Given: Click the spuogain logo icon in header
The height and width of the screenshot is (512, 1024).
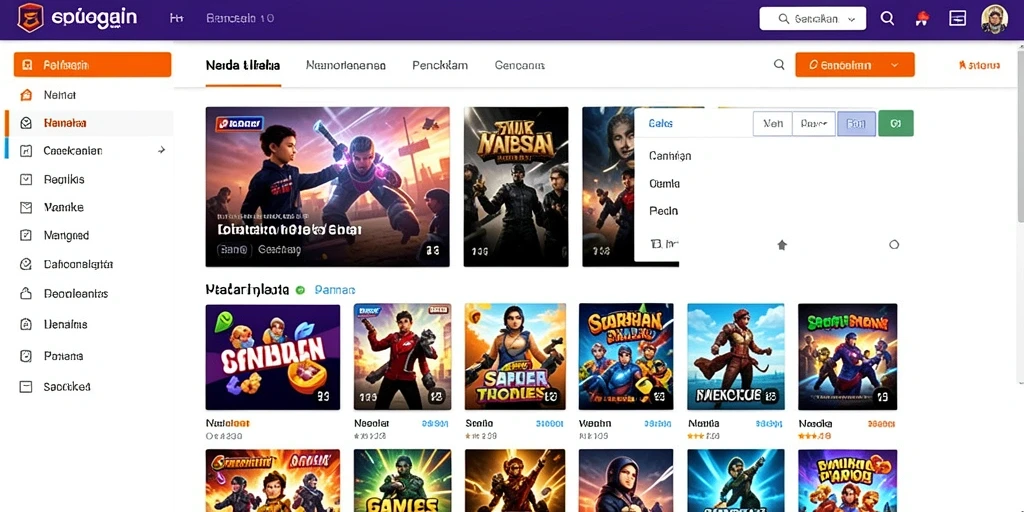Looking at the screenshot, I should (x=30, y=18).
